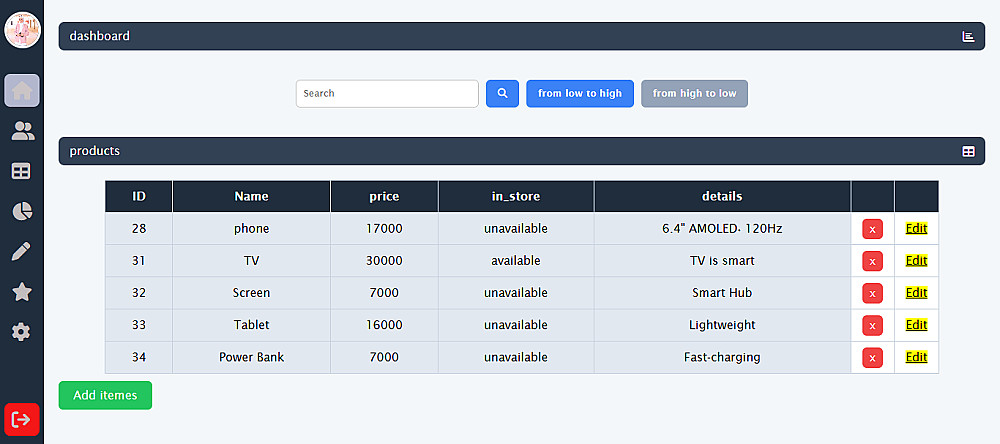Screen dimensions: 1000x444
Task: Click Edit link for the TV row
Action: 916,261
